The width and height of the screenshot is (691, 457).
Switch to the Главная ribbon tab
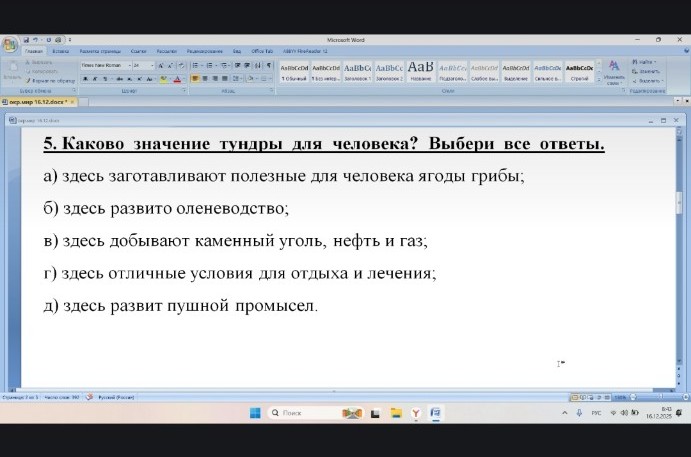click(x=34, y=51)
